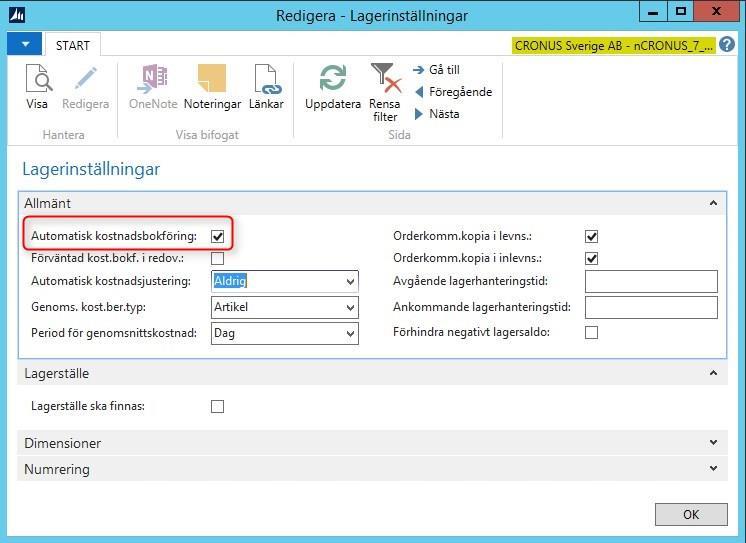Viewport: 746px width, 543px height.
Task: Click Gå till arrow item
Action: click(x=437, y=70)
